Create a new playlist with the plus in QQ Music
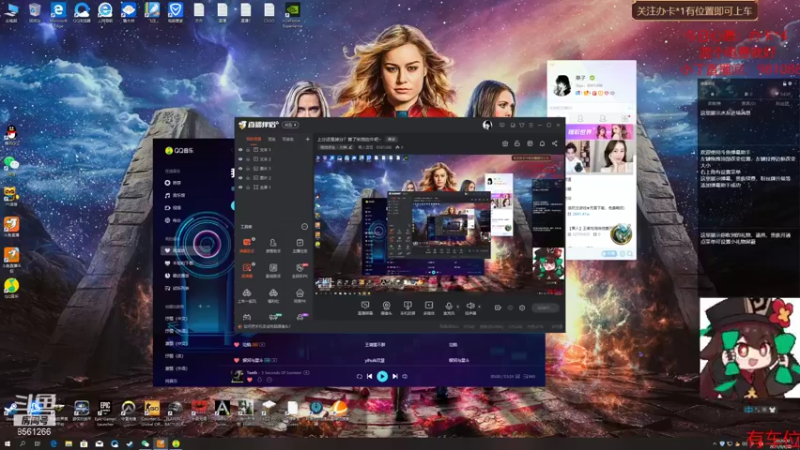Viewport: 800px width, 450px height. coord(201,306)
